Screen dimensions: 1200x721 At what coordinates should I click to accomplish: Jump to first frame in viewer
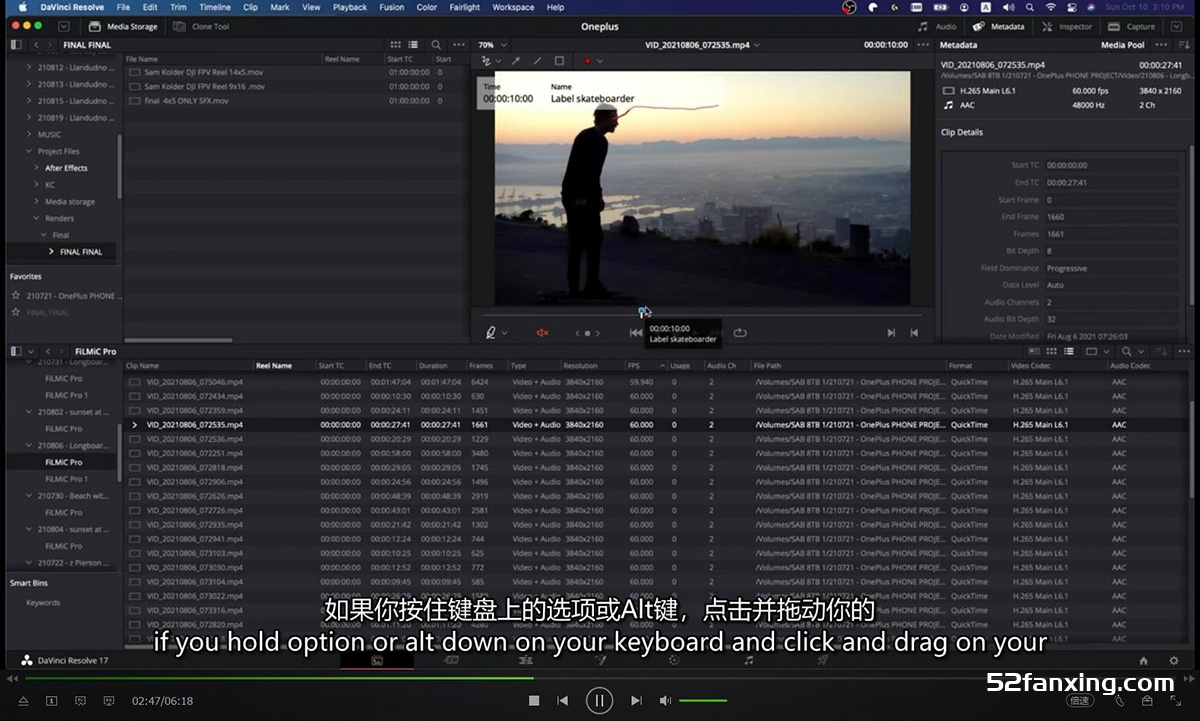pyautogui.click(x=635, y=333)
